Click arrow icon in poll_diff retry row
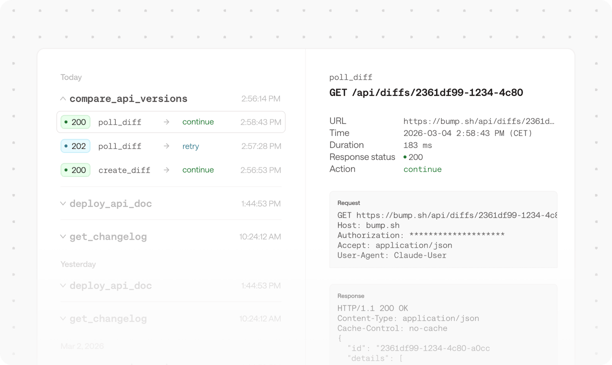Viewport: 612px width, 365px height. 167,146
